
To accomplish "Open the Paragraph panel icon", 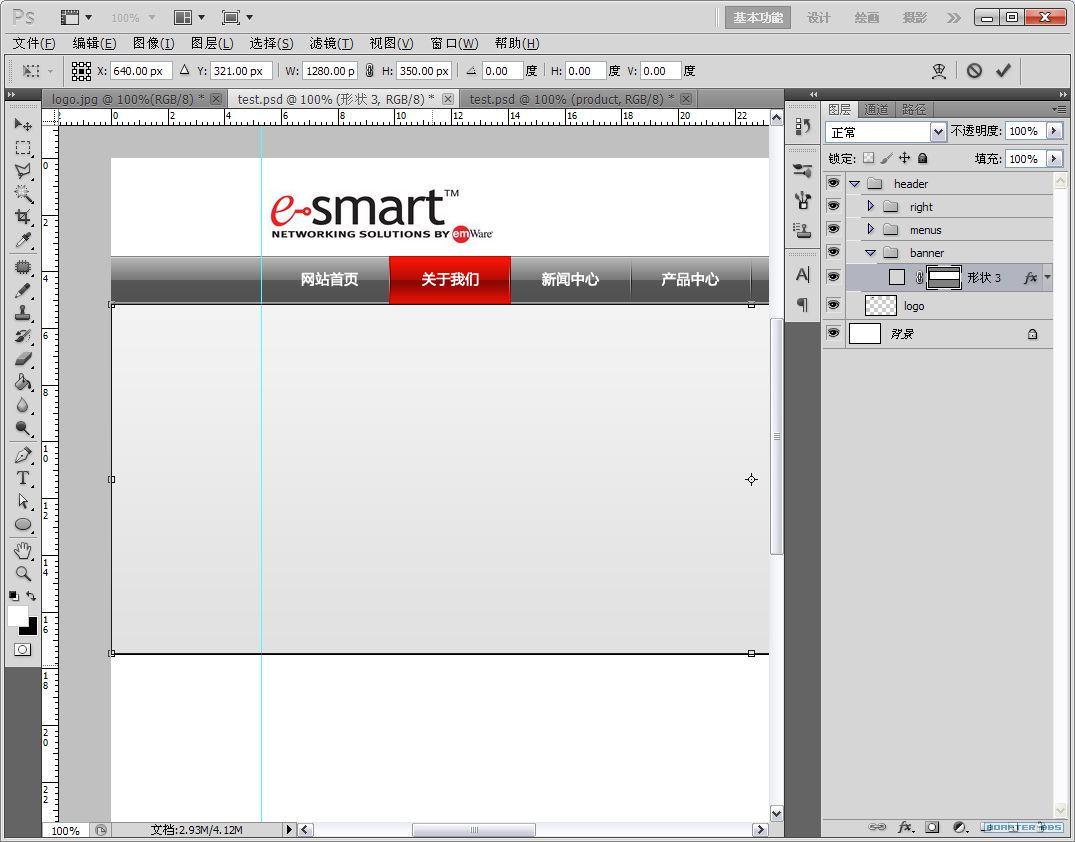I will 803,304.
